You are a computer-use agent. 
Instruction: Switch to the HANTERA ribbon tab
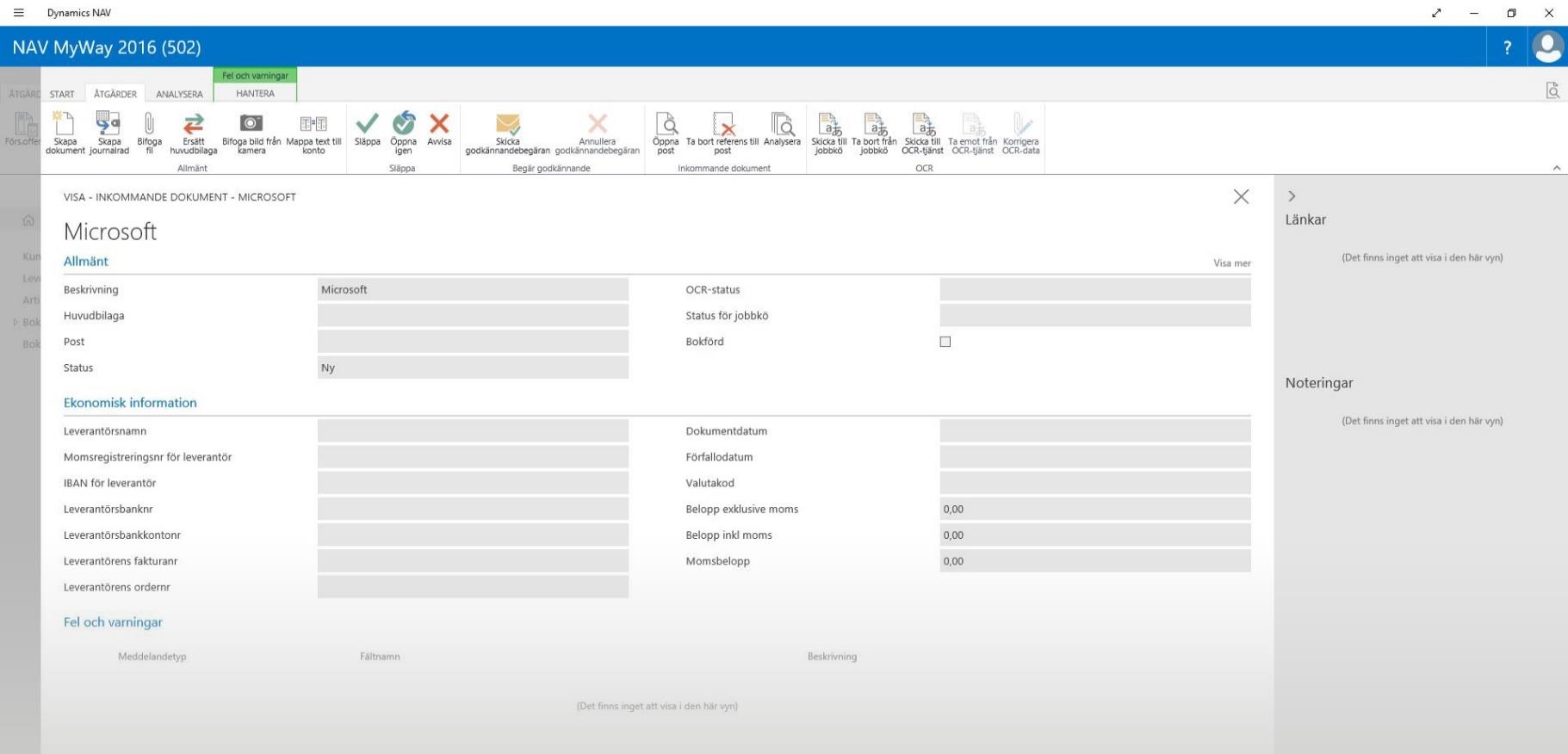pyautogui.click(x=256, y=93)
